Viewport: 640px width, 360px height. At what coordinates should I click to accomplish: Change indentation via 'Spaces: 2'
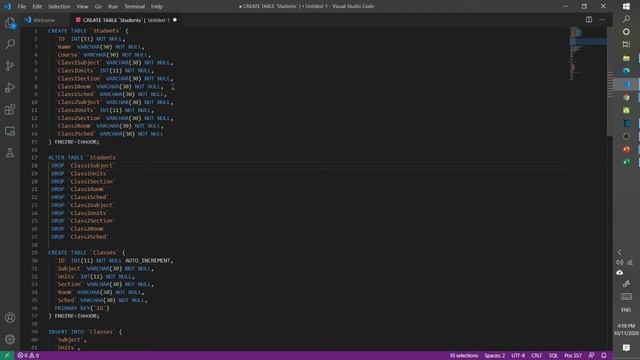click(495, 356)
